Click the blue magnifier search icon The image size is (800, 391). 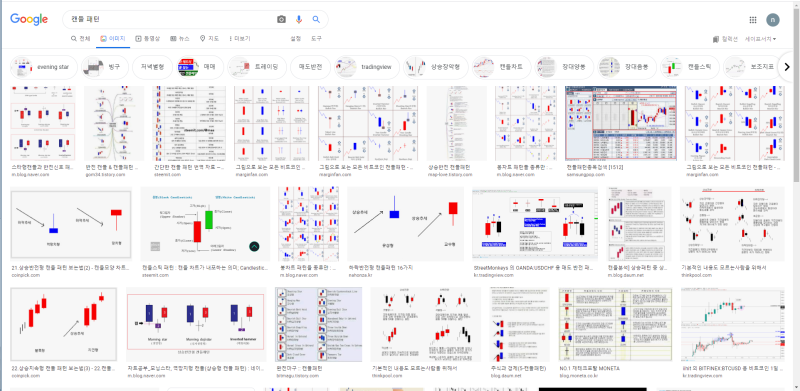[x=316, y=19]
